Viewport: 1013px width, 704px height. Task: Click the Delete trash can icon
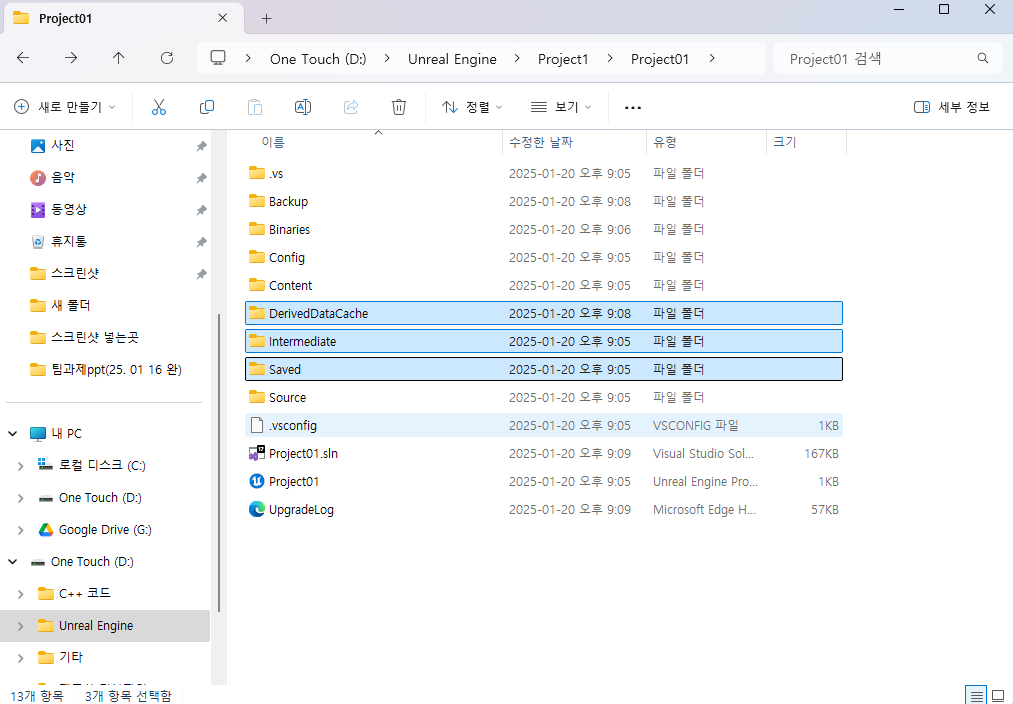pos(399,107)
